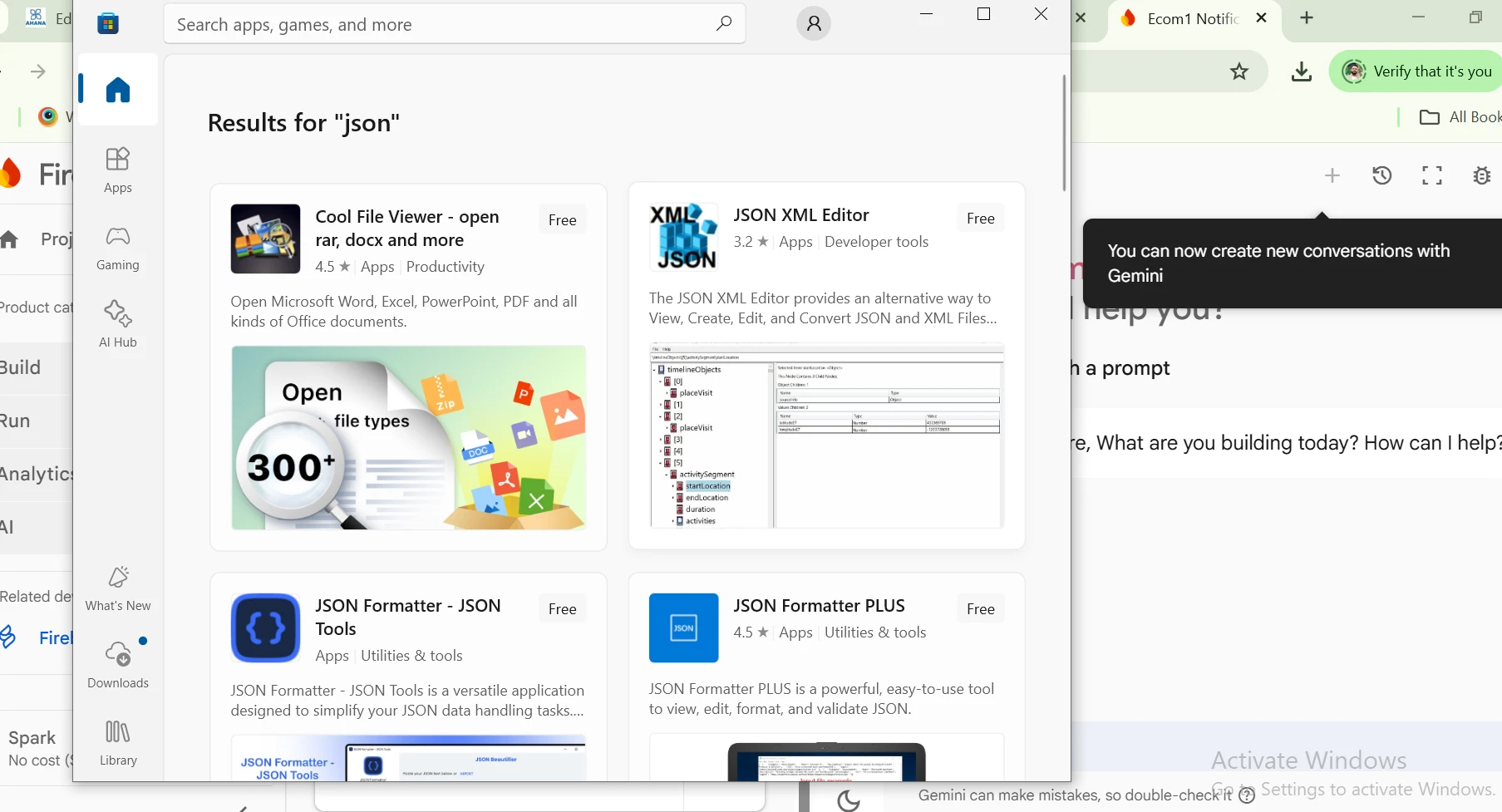Open Cool File Viewer screenshot thumbnail
Image resolution: width=1502 pixels, height=812 pixels.
coord(408,438)
